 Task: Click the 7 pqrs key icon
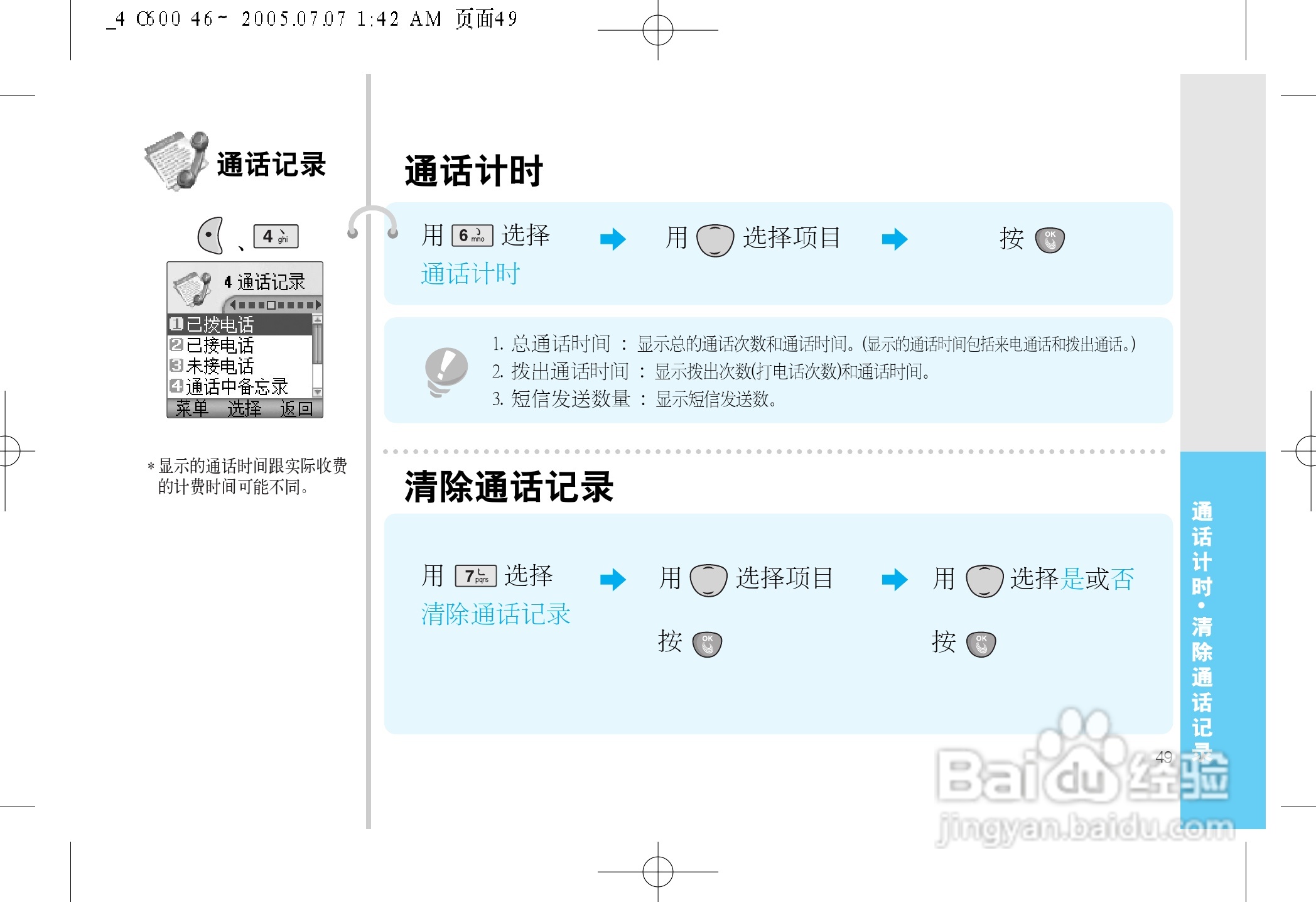pos(476,576)
